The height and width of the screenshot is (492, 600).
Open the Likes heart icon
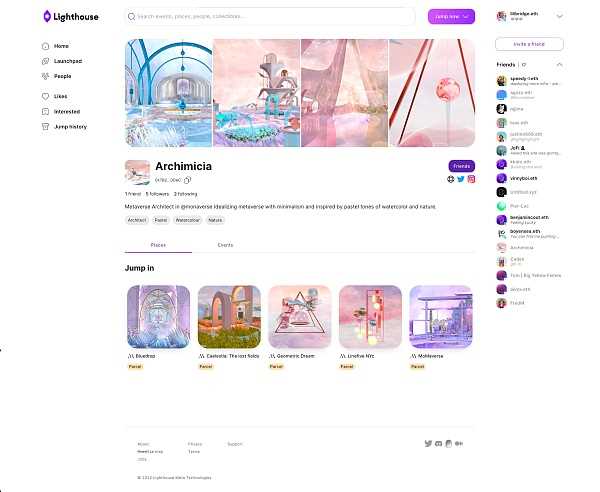[46, 96]
